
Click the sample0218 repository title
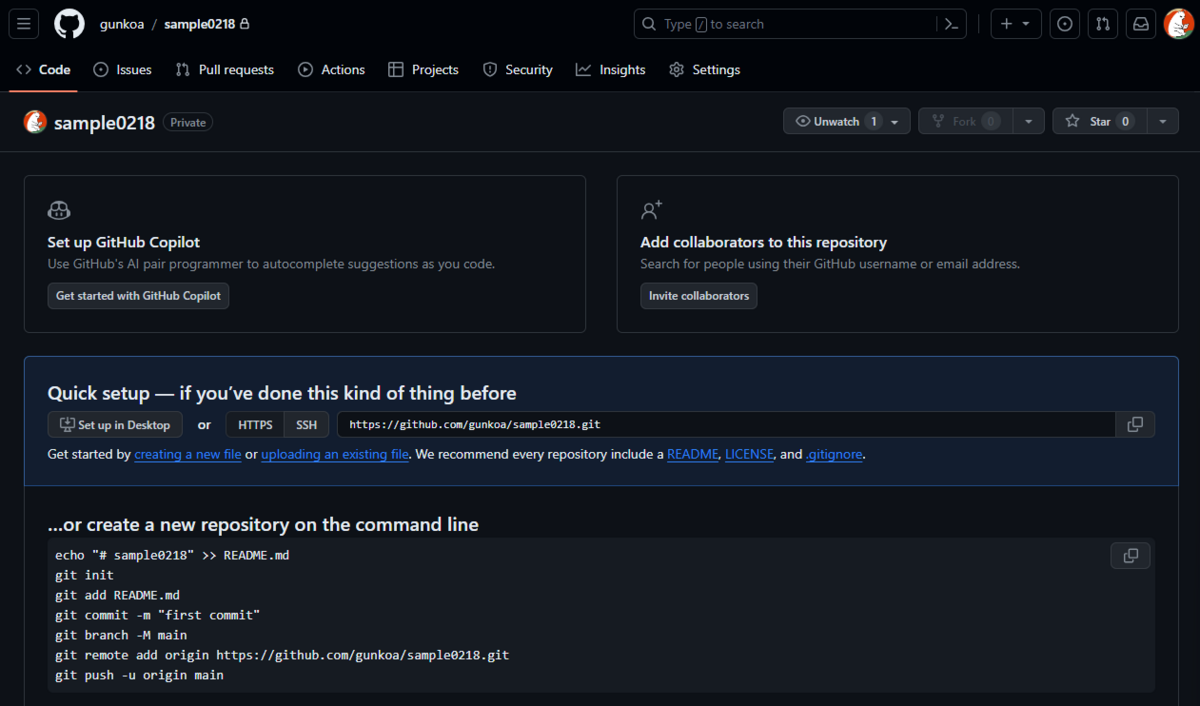[104, 122]
